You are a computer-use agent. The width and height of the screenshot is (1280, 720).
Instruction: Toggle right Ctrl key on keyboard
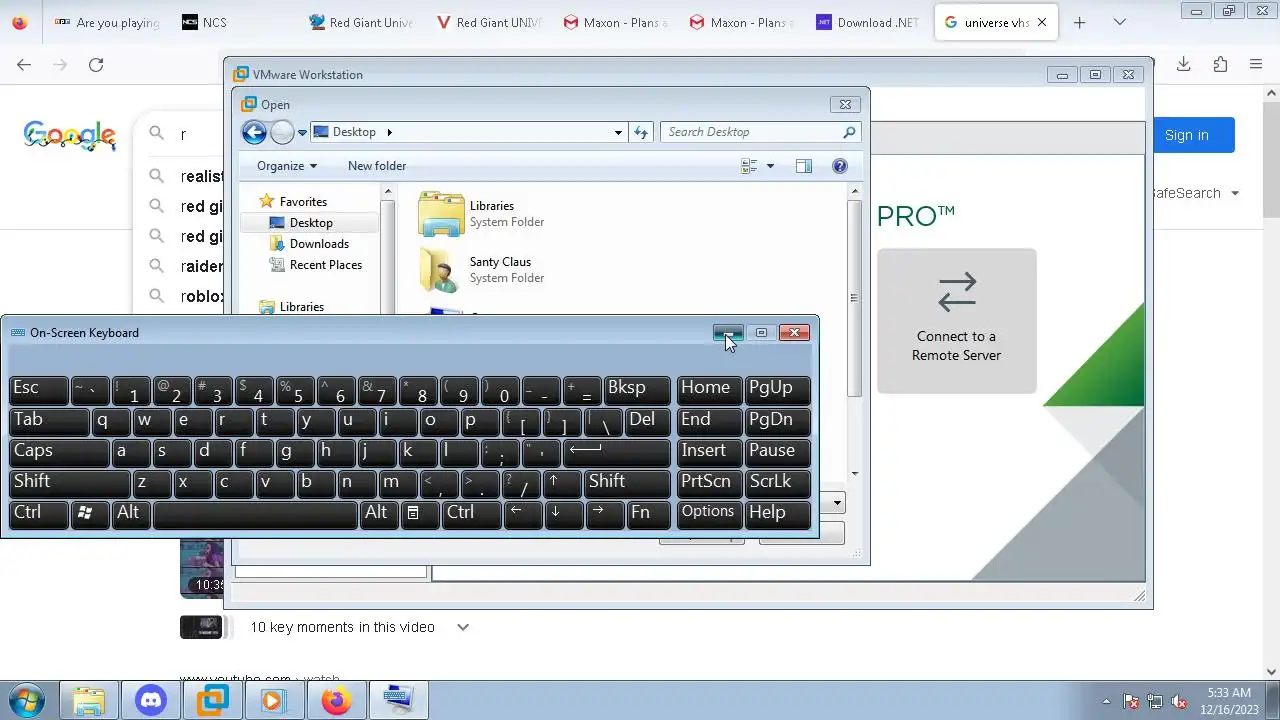[471, 513]
